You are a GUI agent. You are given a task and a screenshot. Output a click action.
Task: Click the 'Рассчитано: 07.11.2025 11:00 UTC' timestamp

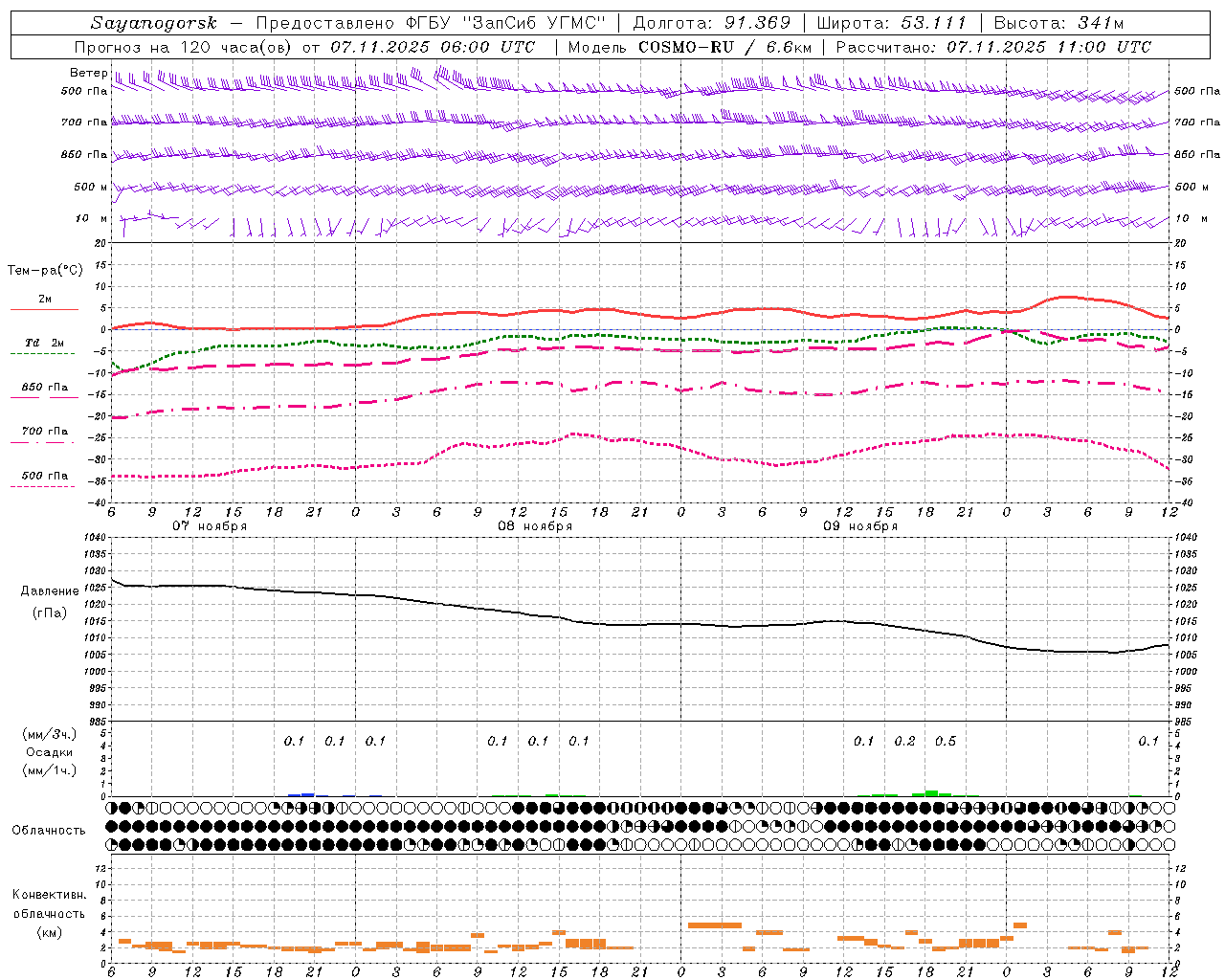tap(993, 47)
